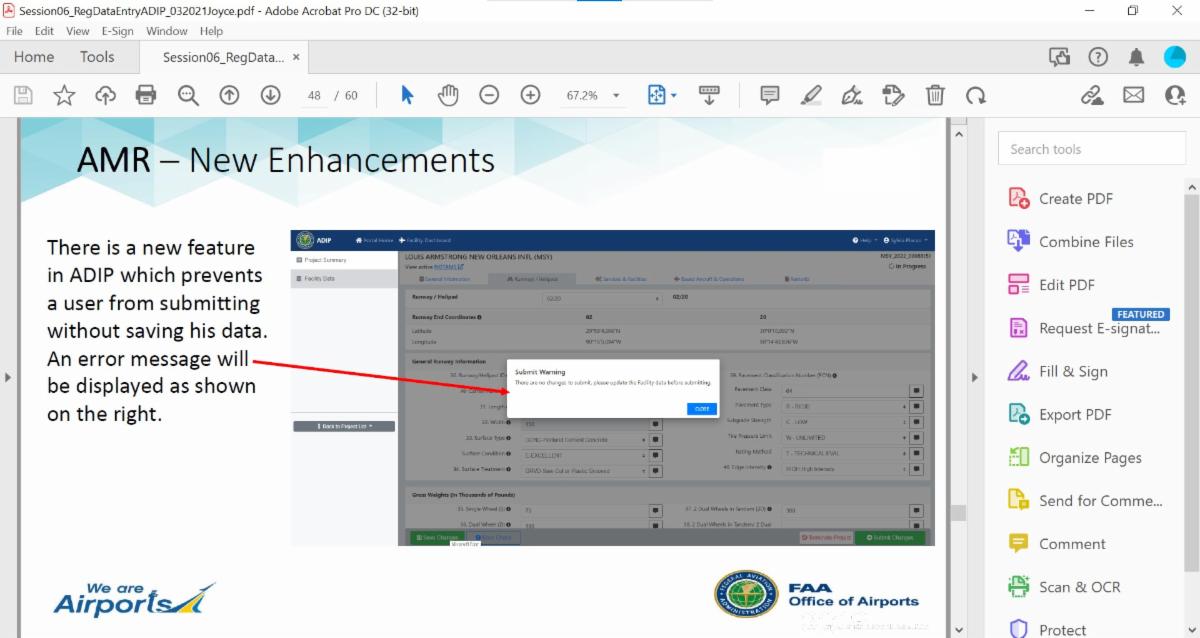Open Edit PDF tool
Image resolution: width=1200 pixels, height=638 pixels.
tap(1052, 284)
